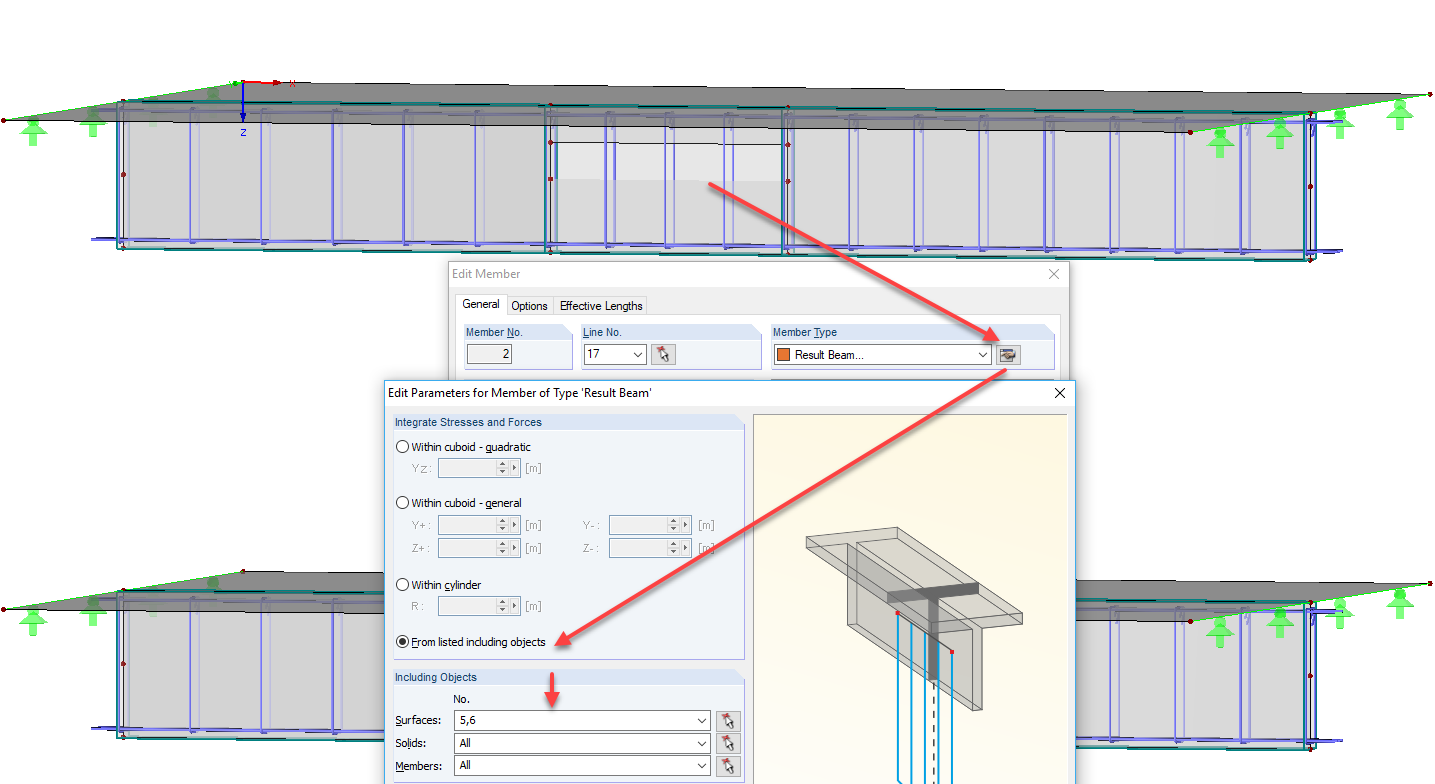Click the Y- value stepper
Viewport: 1435px width, 784px height.
coord(674,525)
